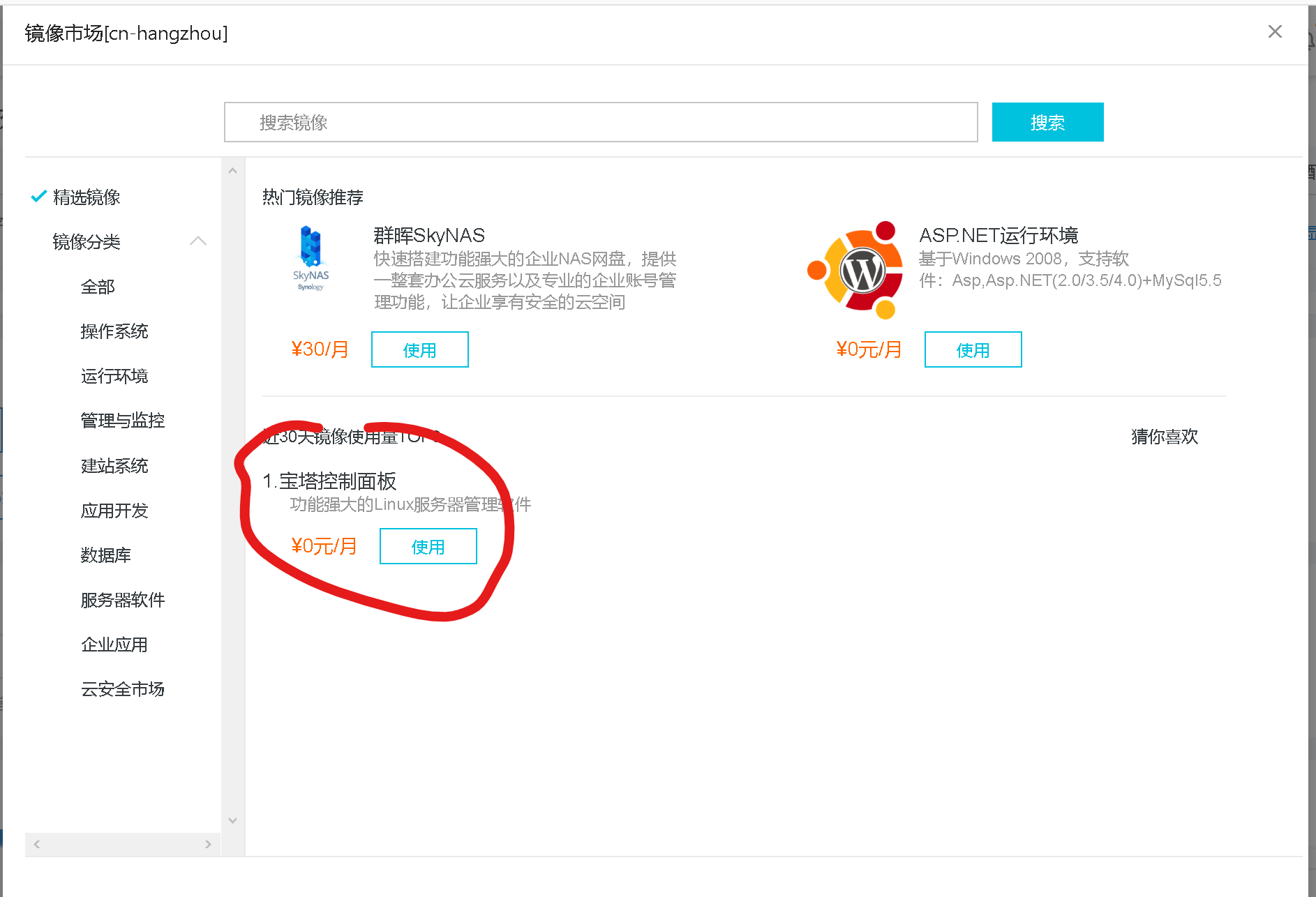Click the sidebar scroll up arrow
Image resolution: width=1316 pixels, height=897 pixels.
click(x=233, y=171)
